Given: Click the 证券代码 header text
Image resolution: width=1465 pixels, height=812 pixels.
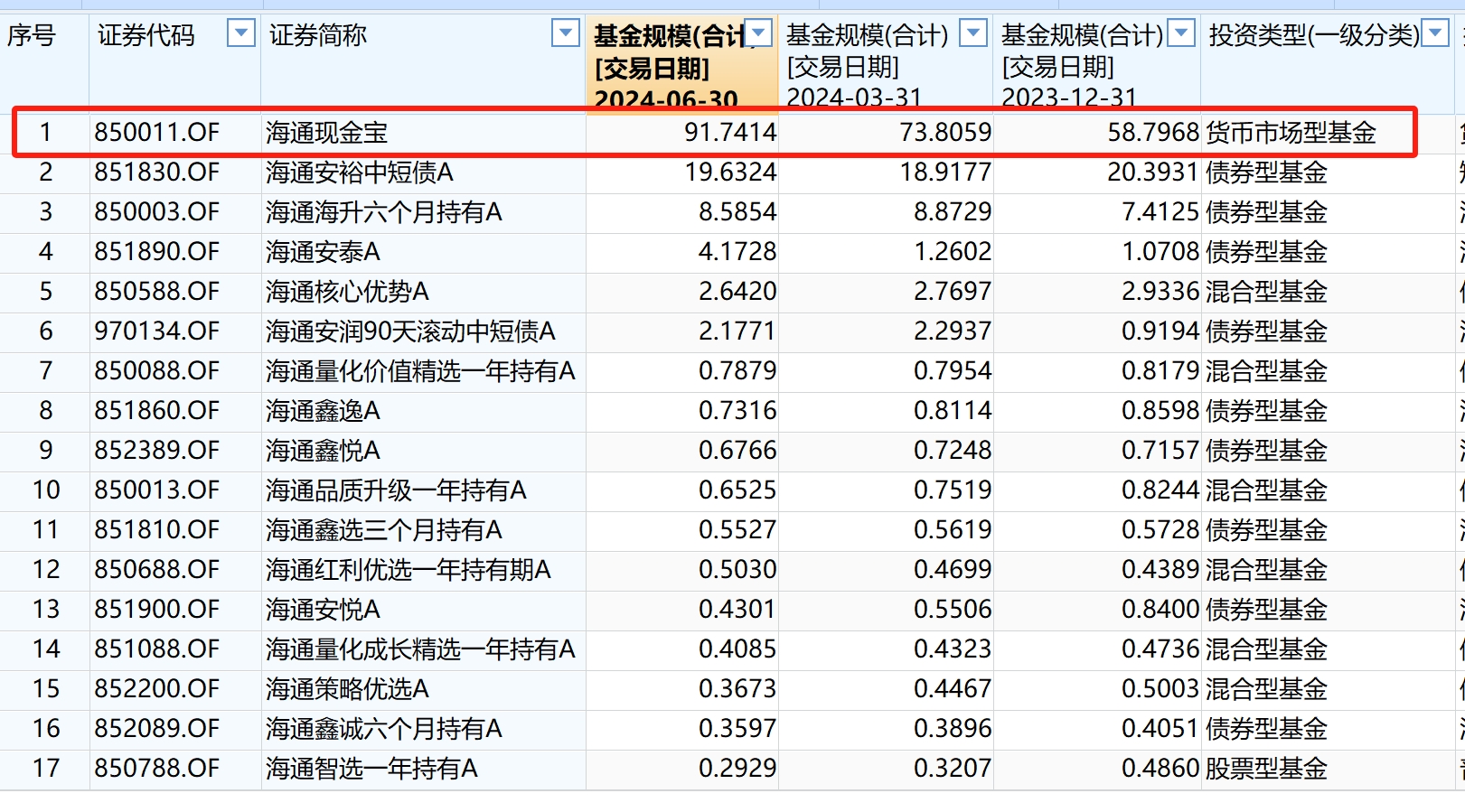Looking at the screenshot, I should click(146, 36).
